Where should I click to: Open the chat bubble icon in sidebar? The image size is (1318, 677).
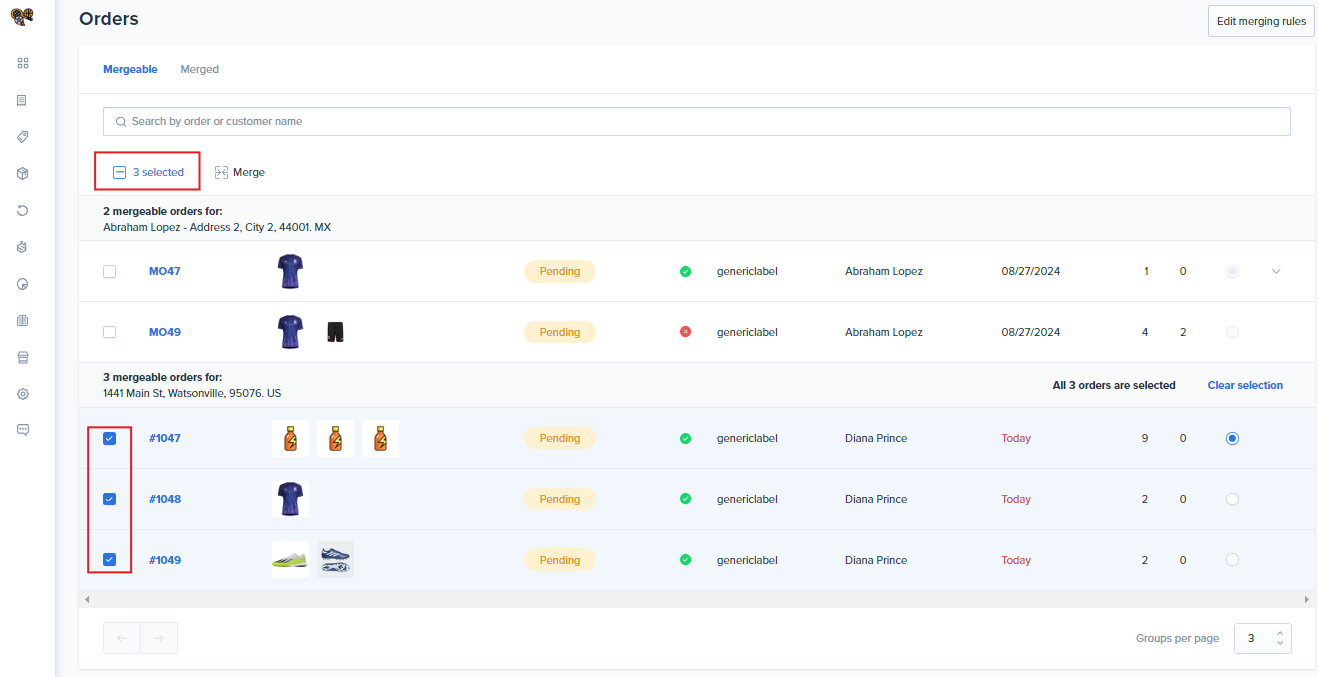23,430
